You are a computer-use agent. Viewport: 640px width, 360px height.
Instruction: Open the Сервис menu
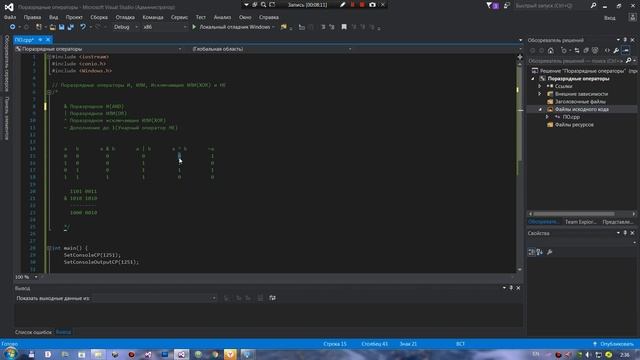(x=179, y=17)
